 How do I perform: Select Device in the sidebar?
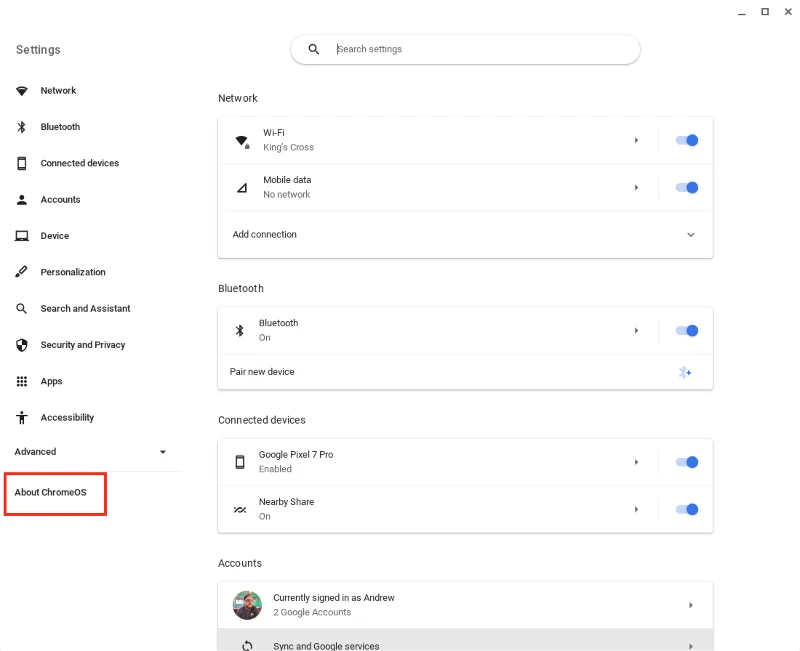click(22, 235)
